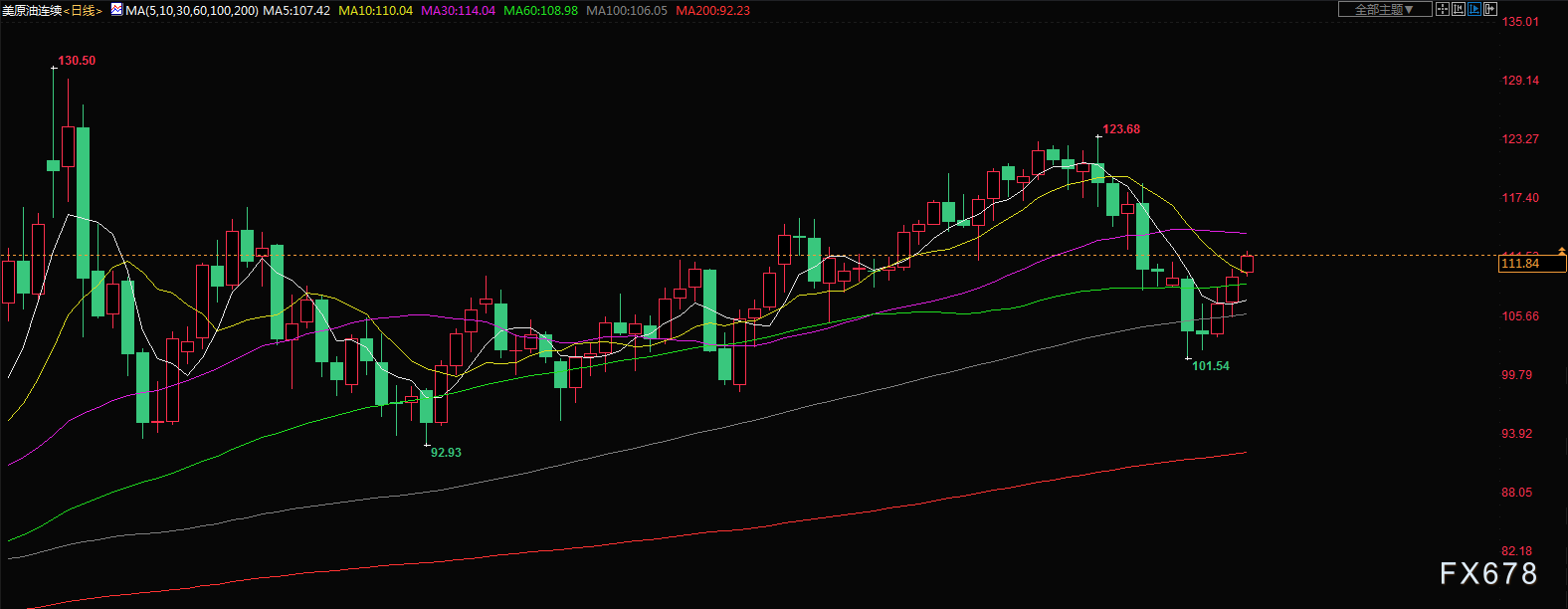
Task: Click the MA100:106.05 value
Action: click(x=627, y=10)
